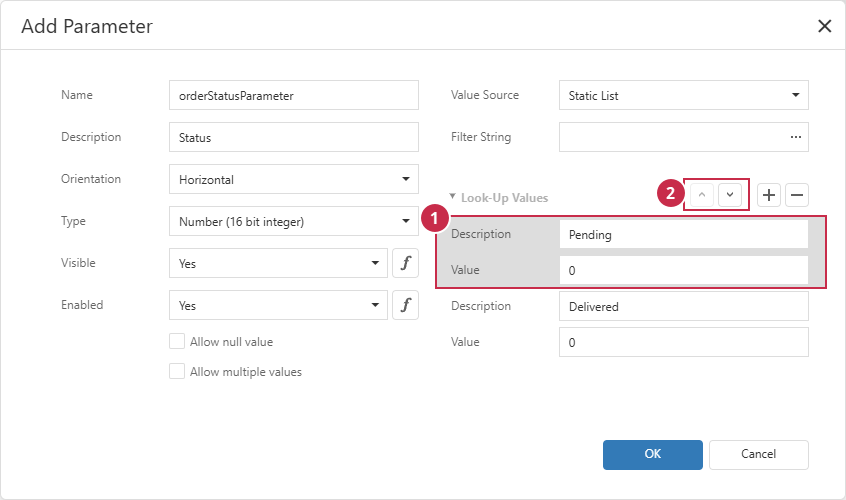Open the Value Source dropdown
The image size is (846, 500).
coord(684,95)
